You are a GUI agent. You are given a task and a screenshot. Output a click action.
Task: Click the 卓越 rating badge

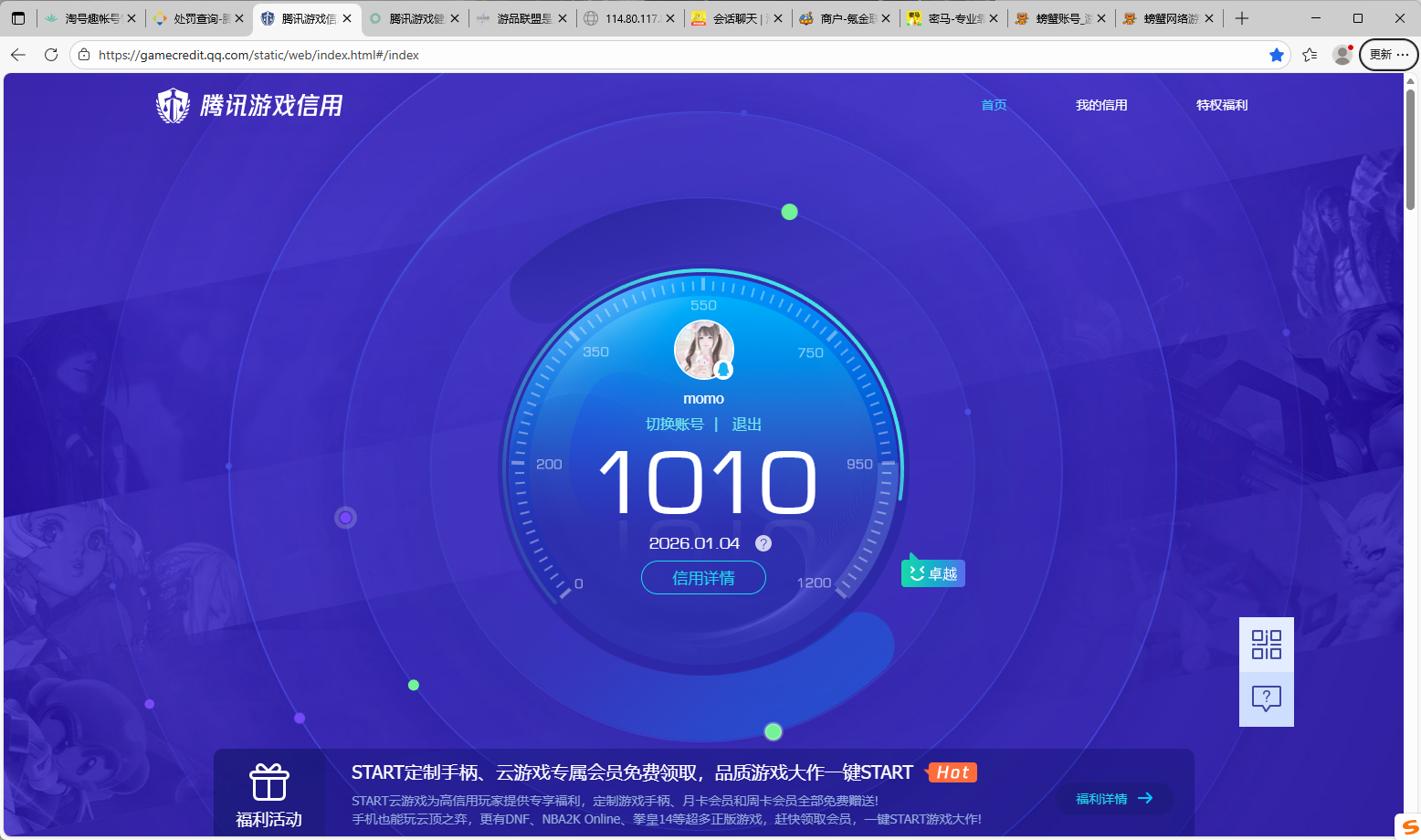932,572
